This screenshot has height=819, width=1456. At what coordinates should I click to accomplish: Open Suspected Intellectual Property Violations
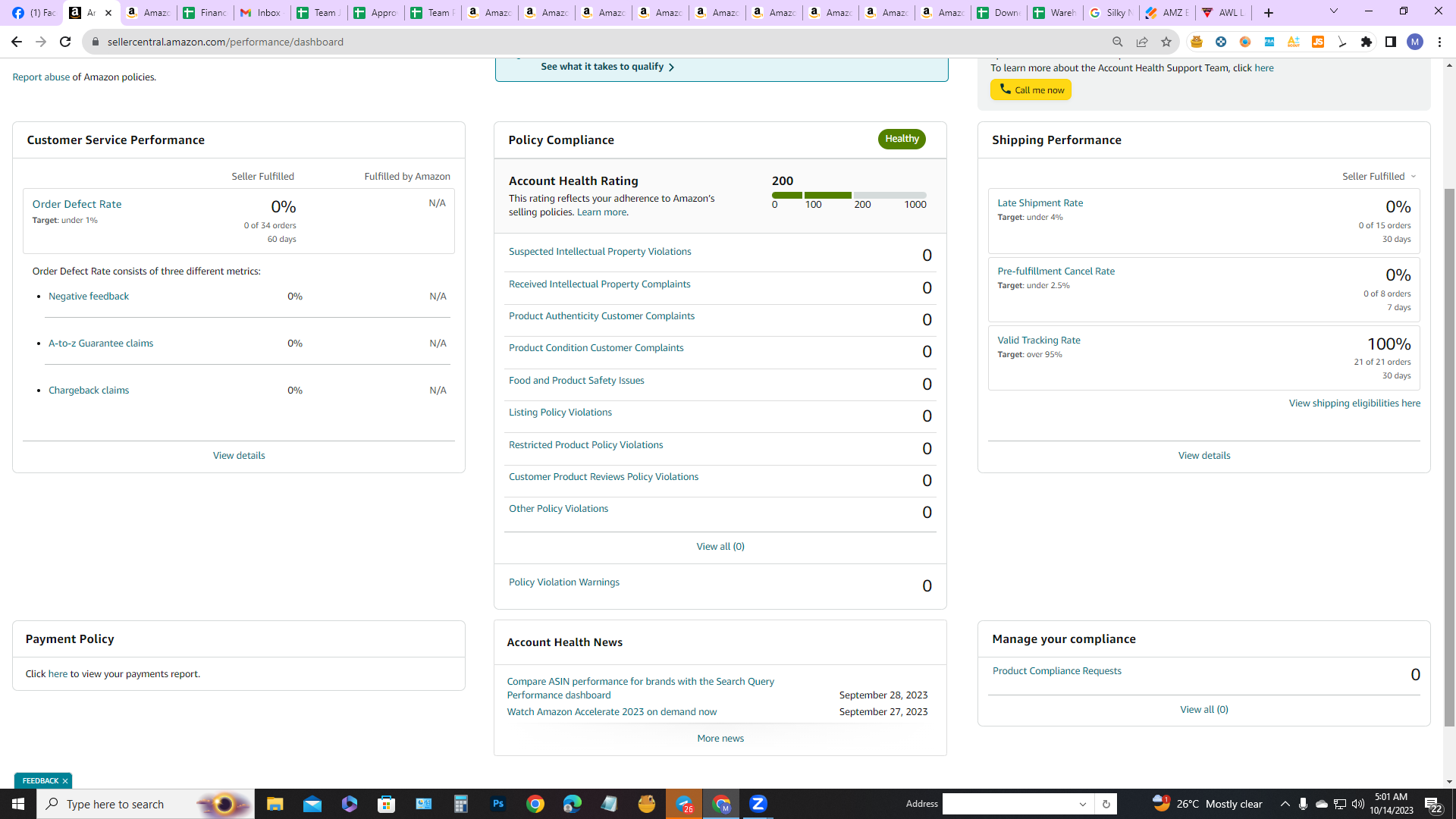(x=600, y=252)
